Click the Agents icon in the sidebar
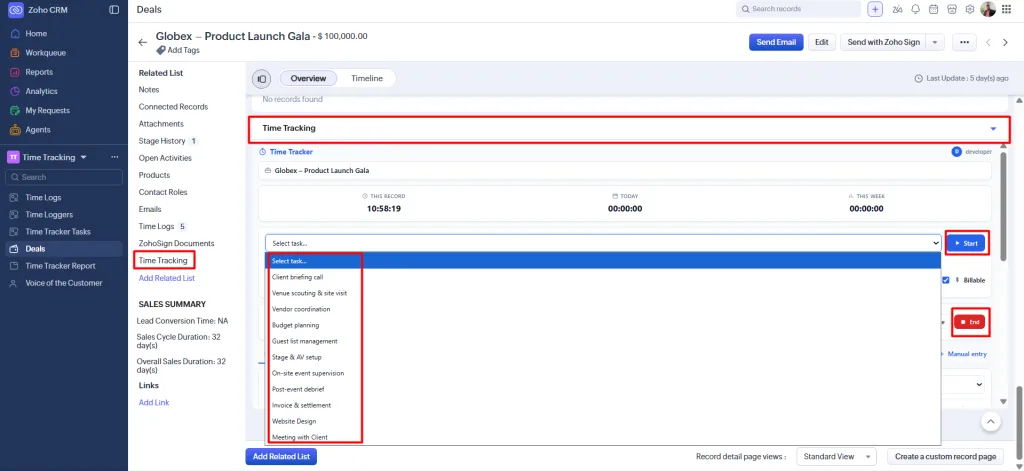This screenshot has width=1024, height=471. (15, 130)
